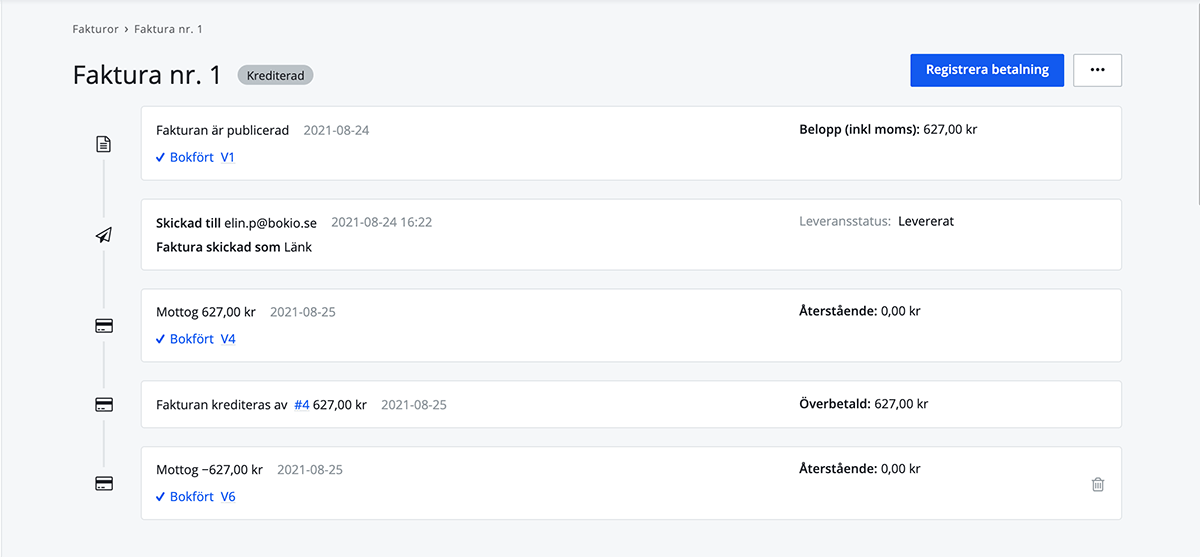This screenshot has width=1200, height=557.
Task: Go back to Fakturor in breadcrumb
Action: pyautogui.click(x=96, y=29)
